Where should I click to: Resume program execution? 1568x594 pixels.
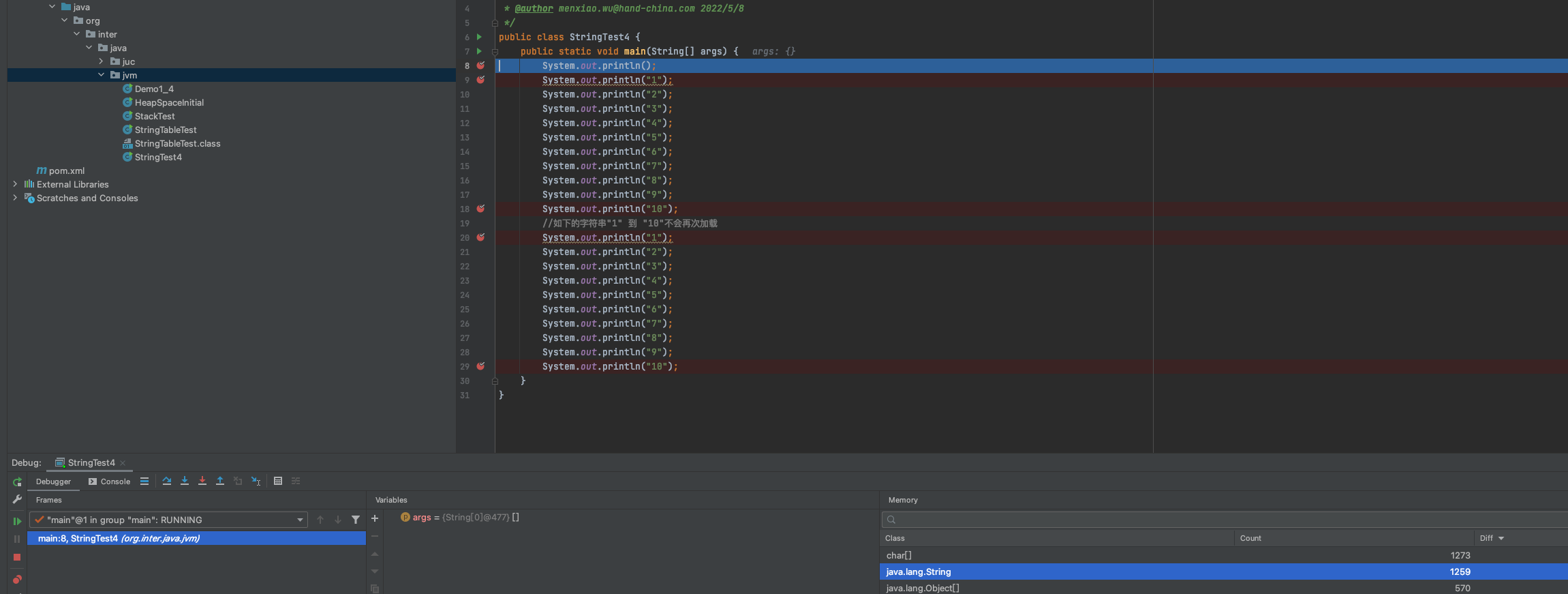tap(17, 521)
